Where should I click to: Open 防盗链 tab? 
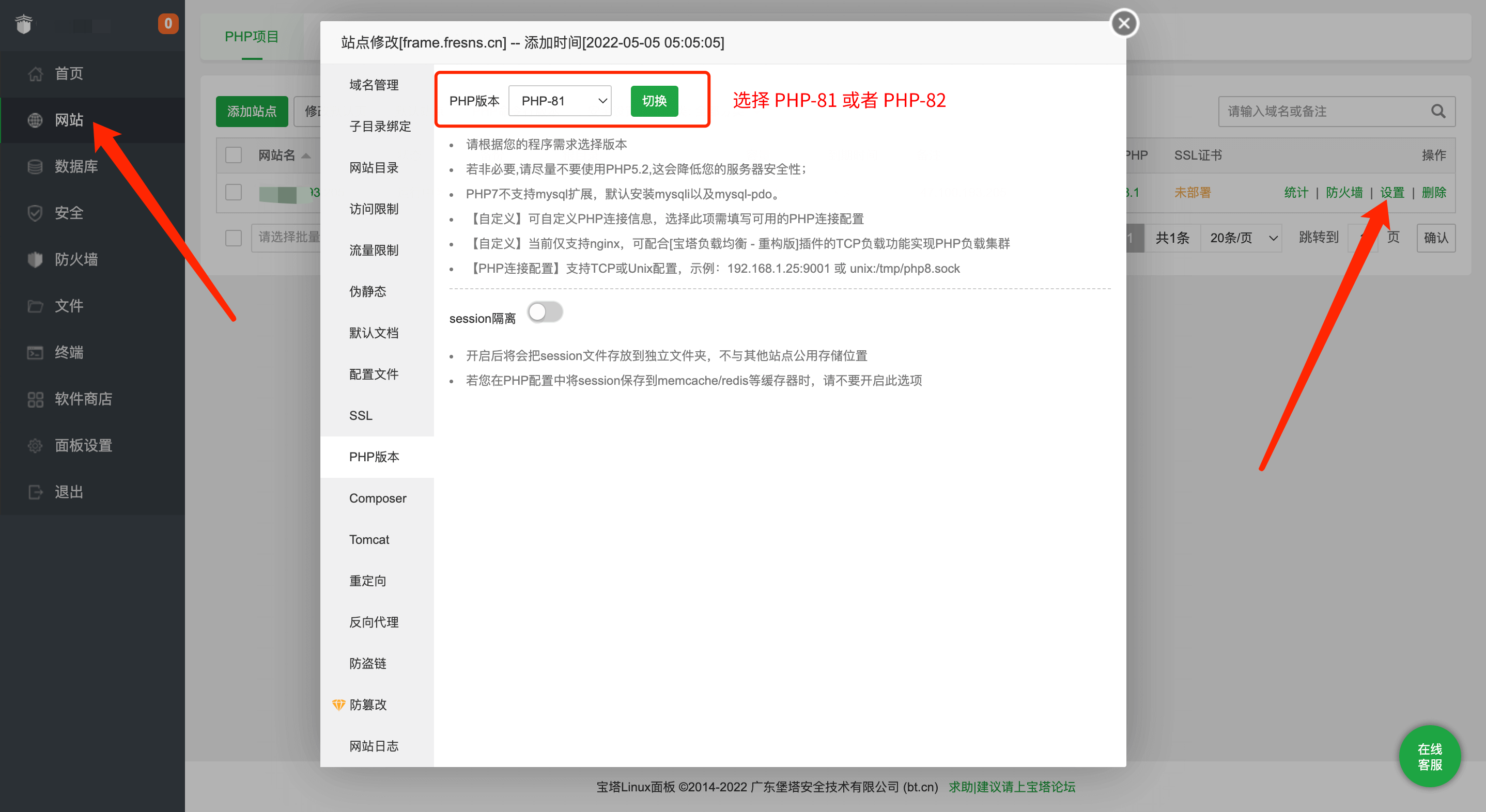pos(377,664)
